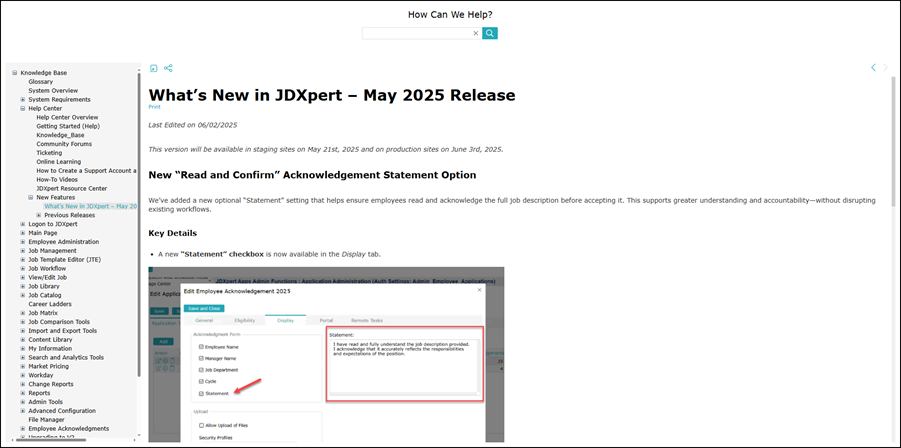Click the expand icon above the article title
The height and width of the screenshot is (448, 901).
pos(154,68)
